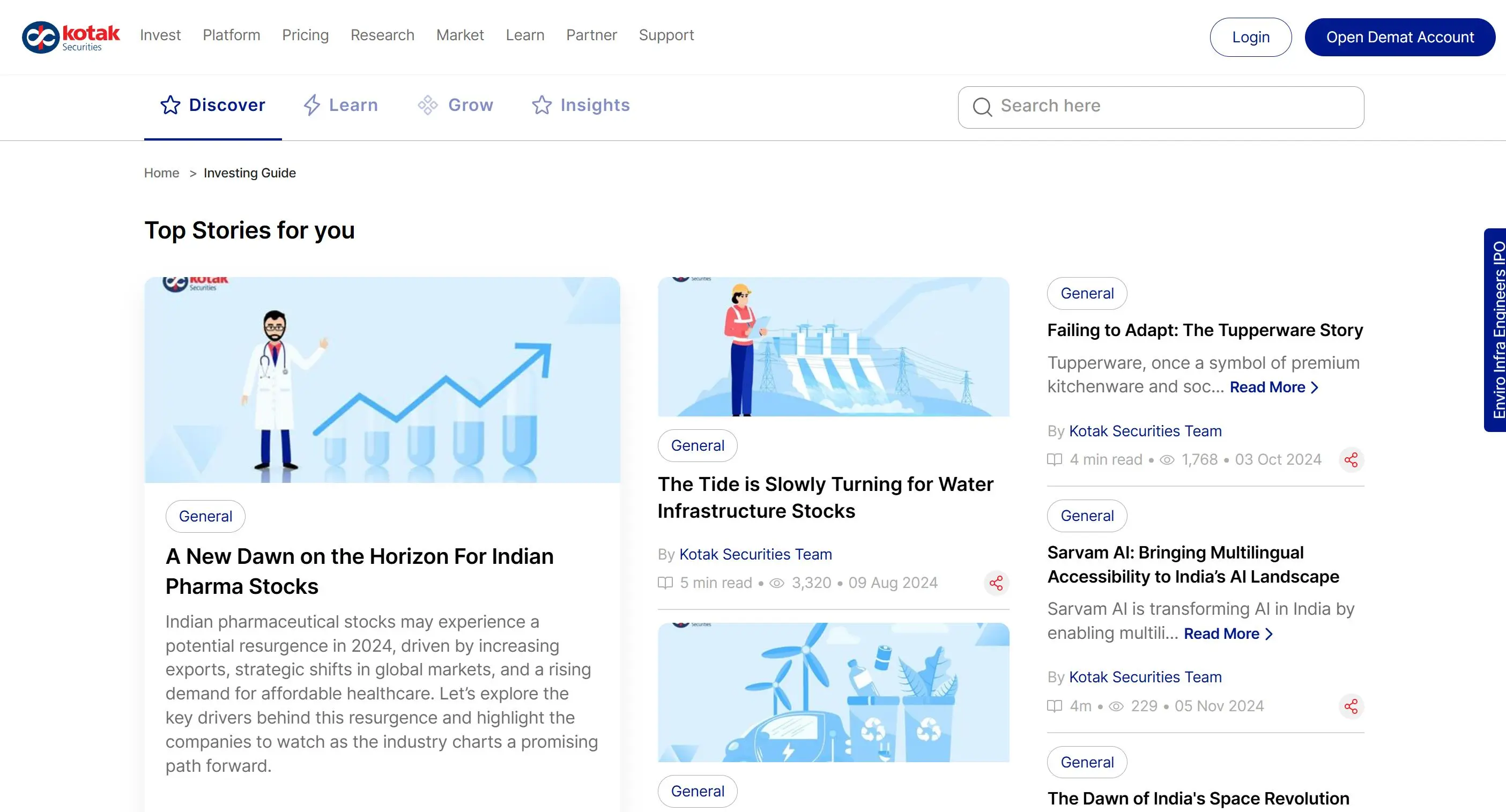Click the '05 Nov 2024' date text
The width and height of the screenshot is (1506, 812).
[1219, 706]
